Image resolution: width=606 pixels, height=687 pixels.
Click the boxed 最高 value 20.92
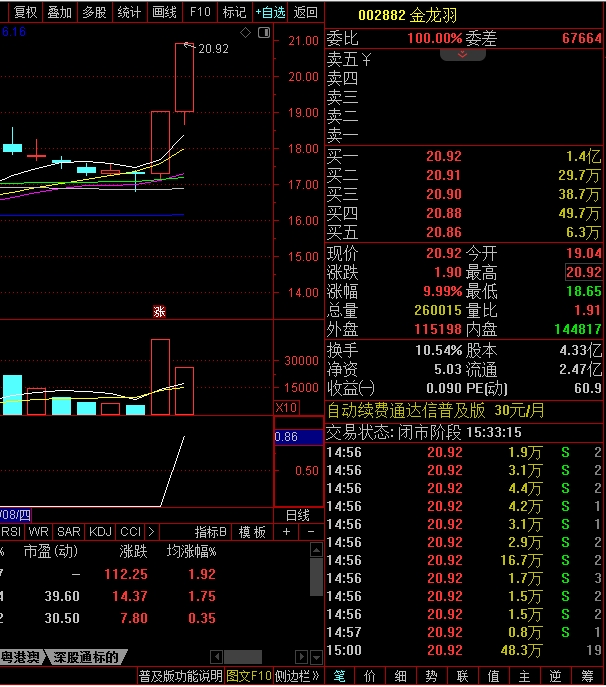(583, 272)
